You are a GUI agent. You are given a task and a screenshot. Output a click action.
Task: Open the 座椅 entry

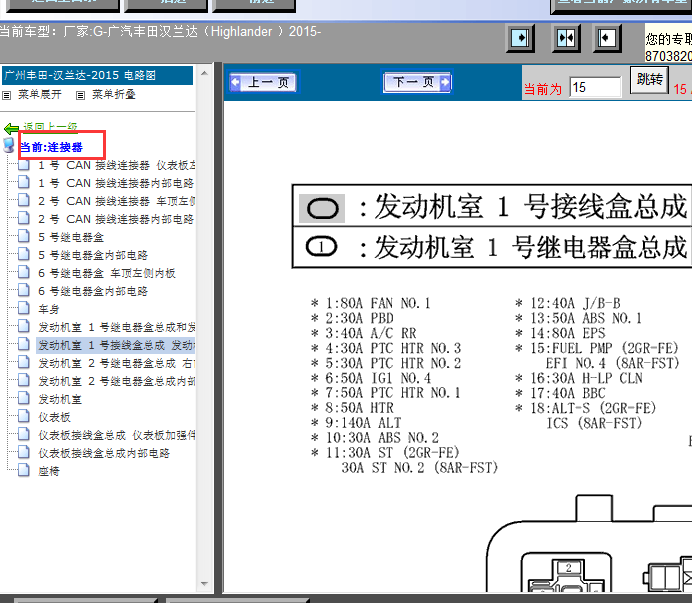[49, 471]
